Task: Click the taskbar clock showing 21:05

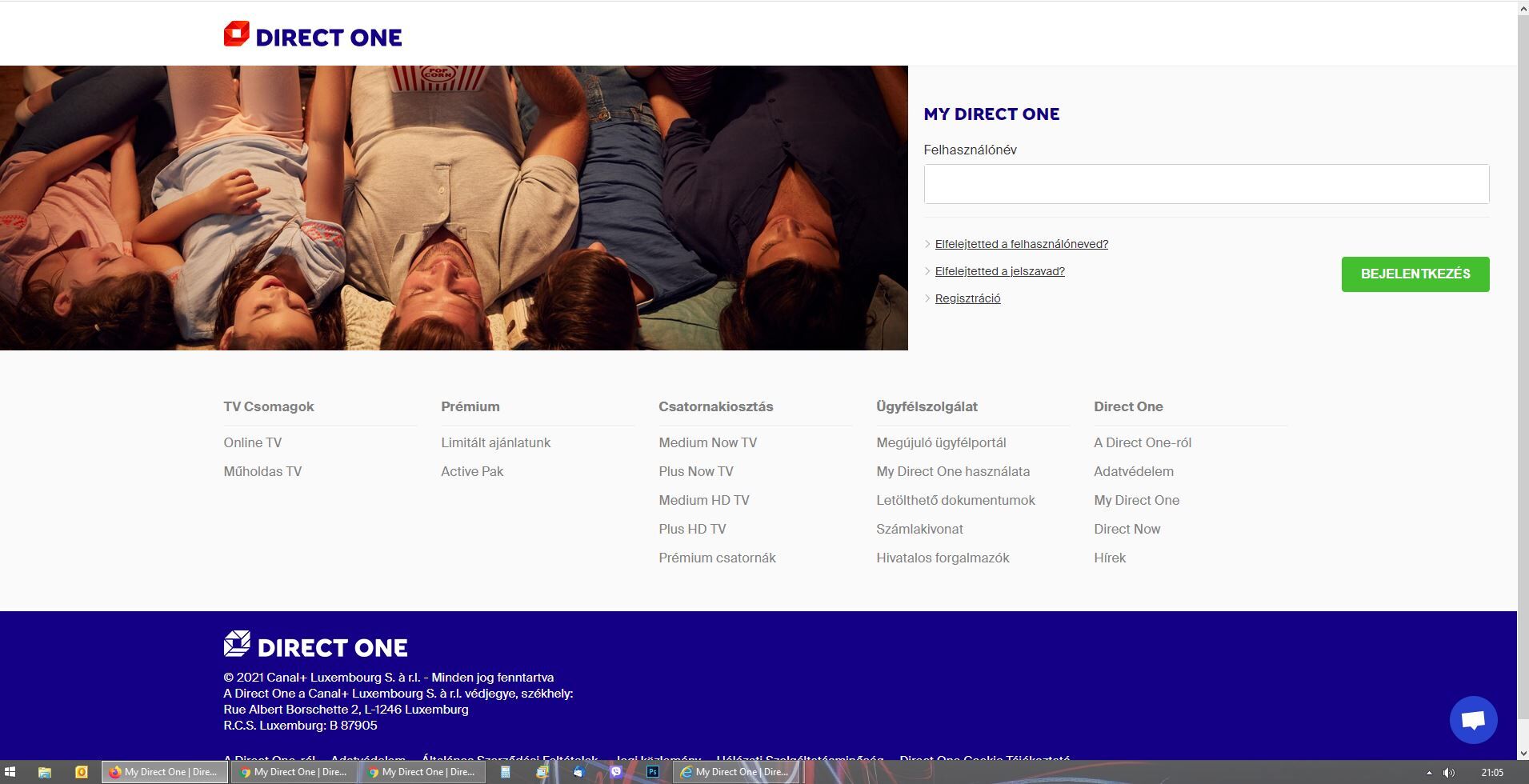Action: [x=1492, y=773]
